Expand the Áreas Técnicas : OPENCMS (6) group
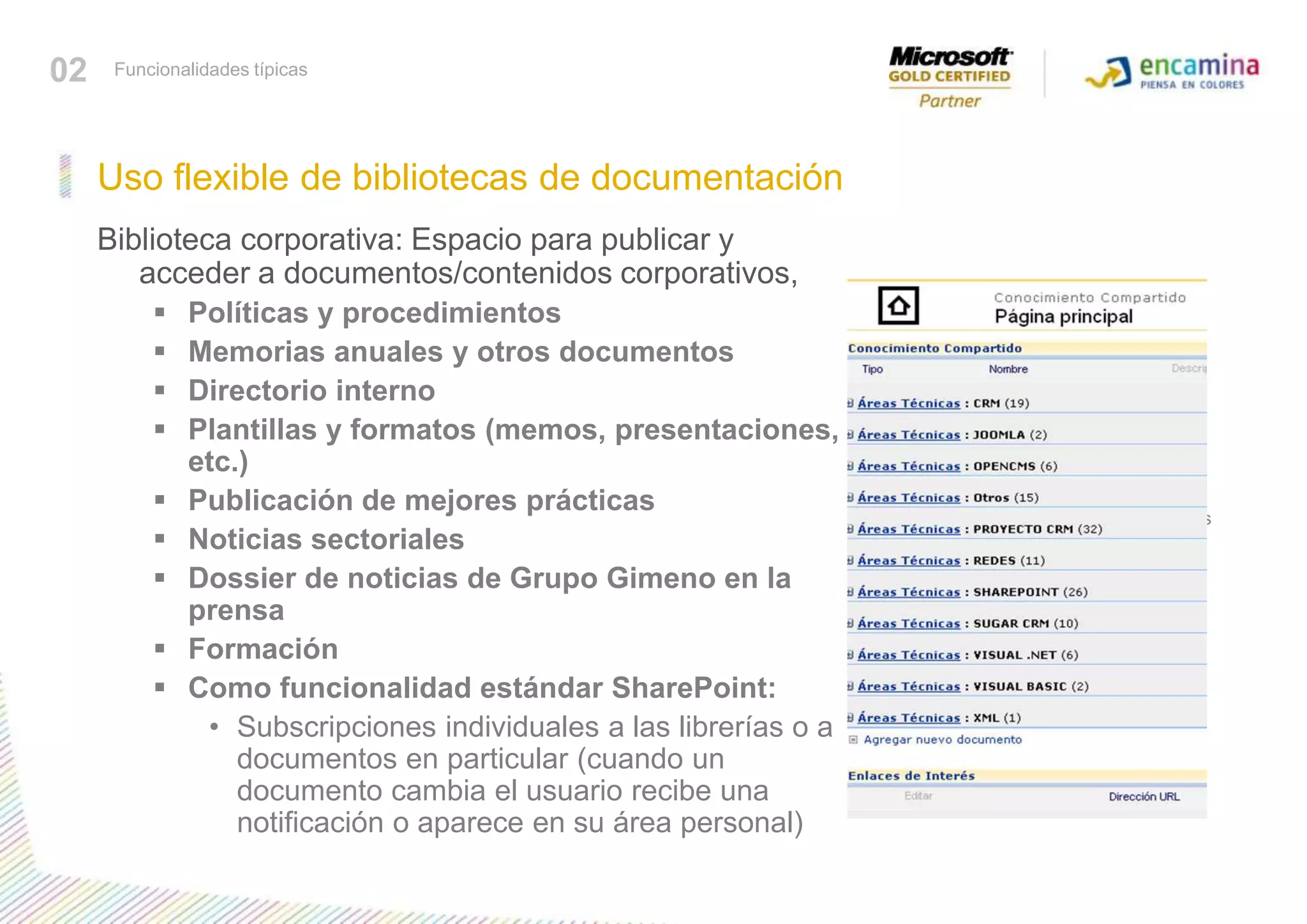Viewport: 1307px width, 924px height. pyautogui.click(x=850, y=466)
